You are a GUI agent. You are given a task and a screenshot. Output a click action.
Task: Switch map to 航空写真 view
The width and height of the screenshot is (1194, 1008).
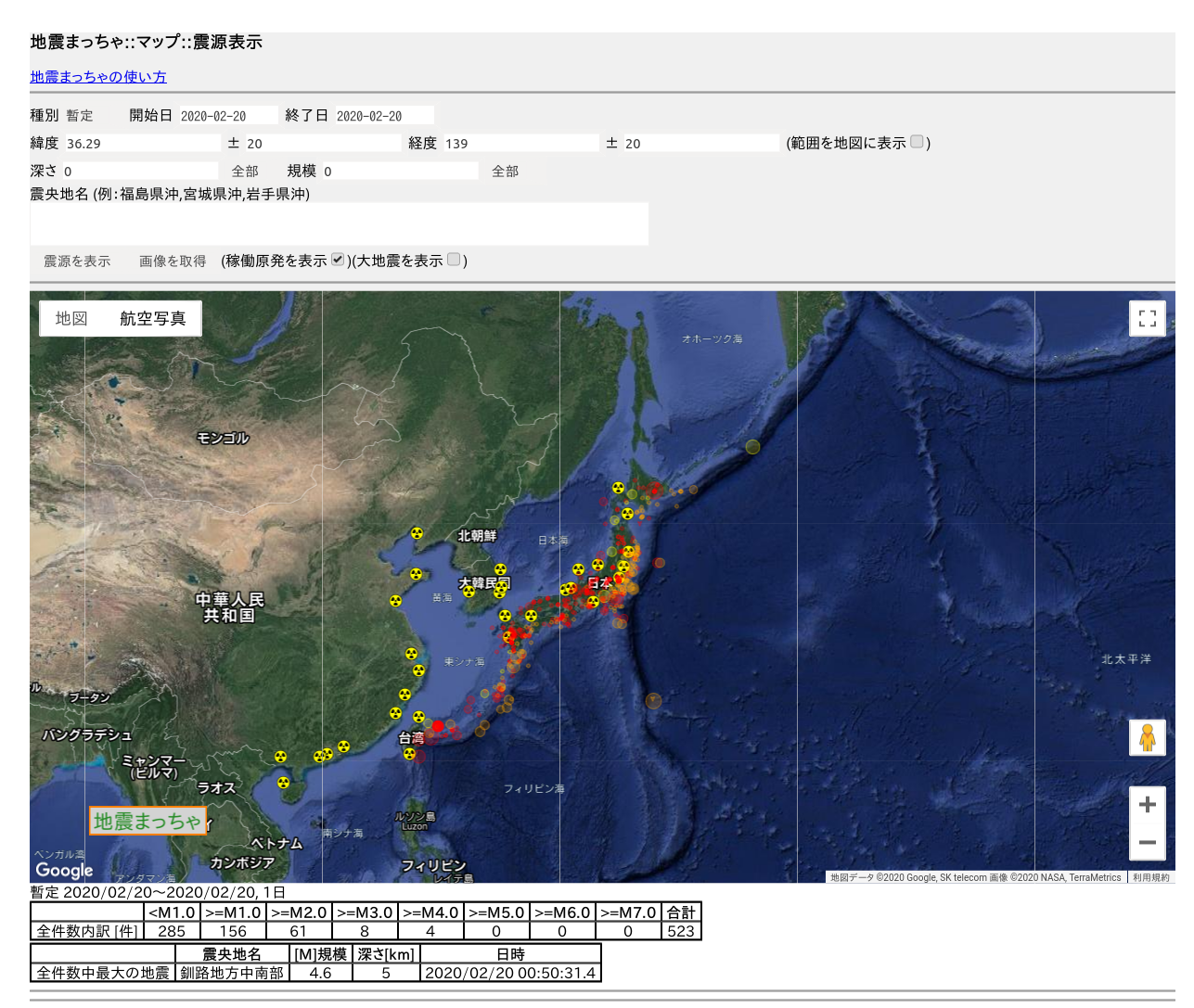[x=152, y=318]
